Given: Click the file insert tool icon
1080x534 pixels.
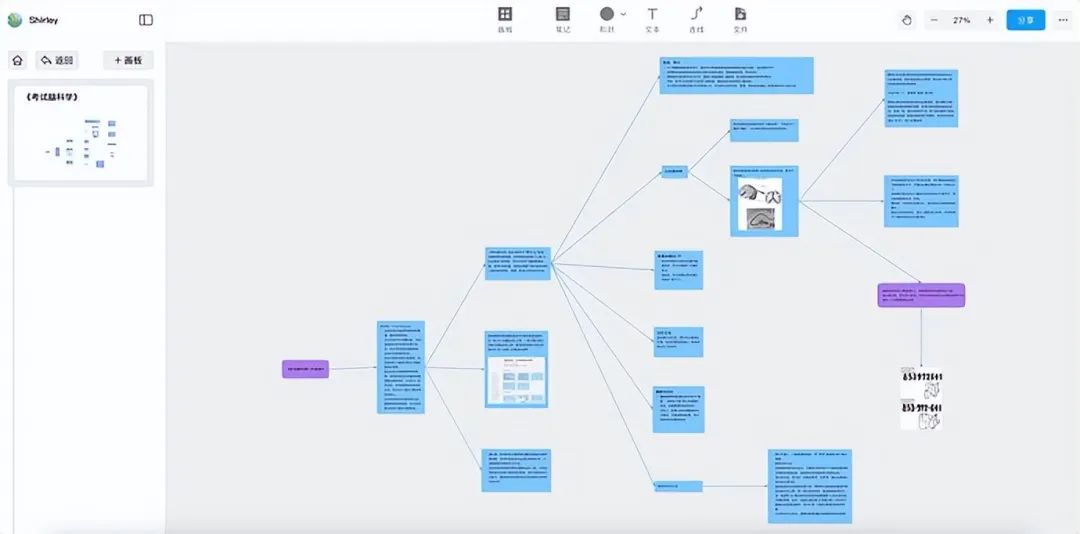Looking at the screenshot, I should tap(740, 14).
